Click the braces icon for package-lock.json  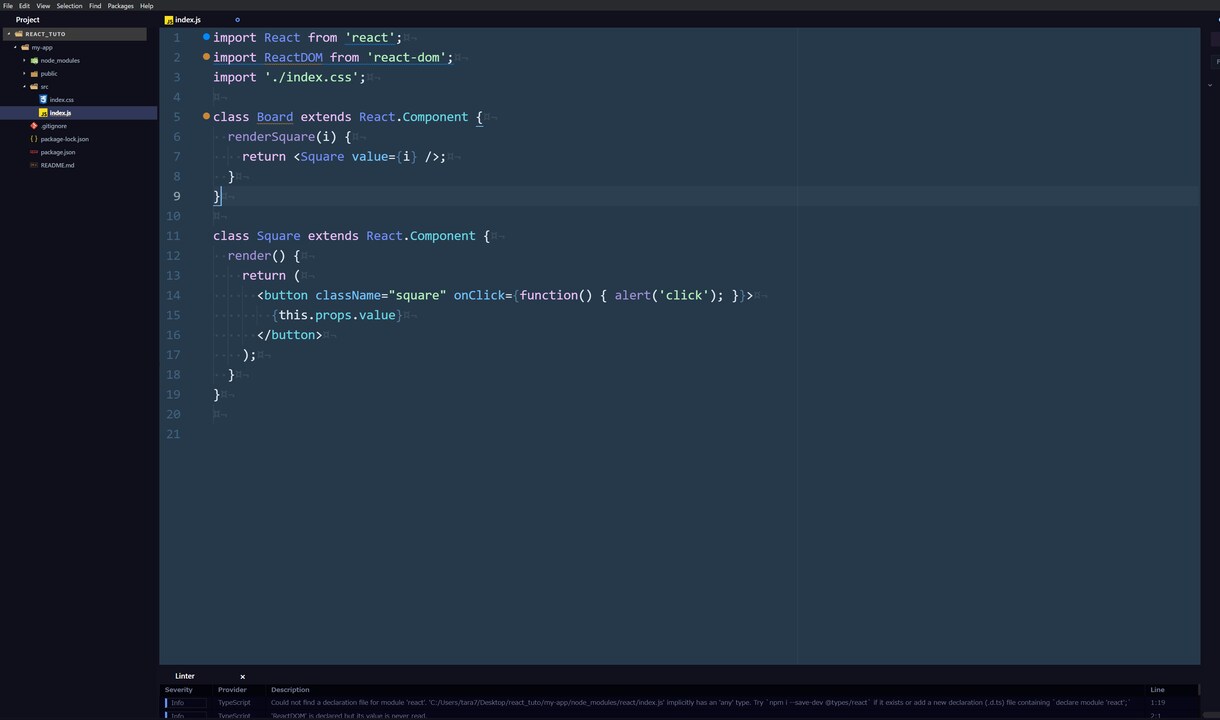coord(34,139)
